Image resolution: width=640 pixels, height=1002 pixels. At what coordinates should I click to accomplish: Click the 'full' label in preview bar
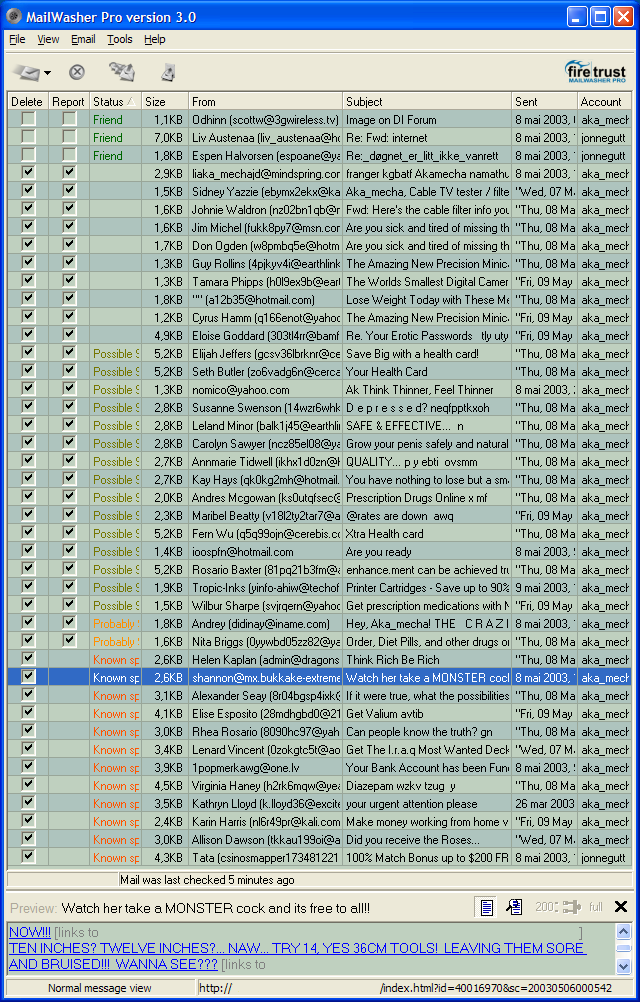595,907
